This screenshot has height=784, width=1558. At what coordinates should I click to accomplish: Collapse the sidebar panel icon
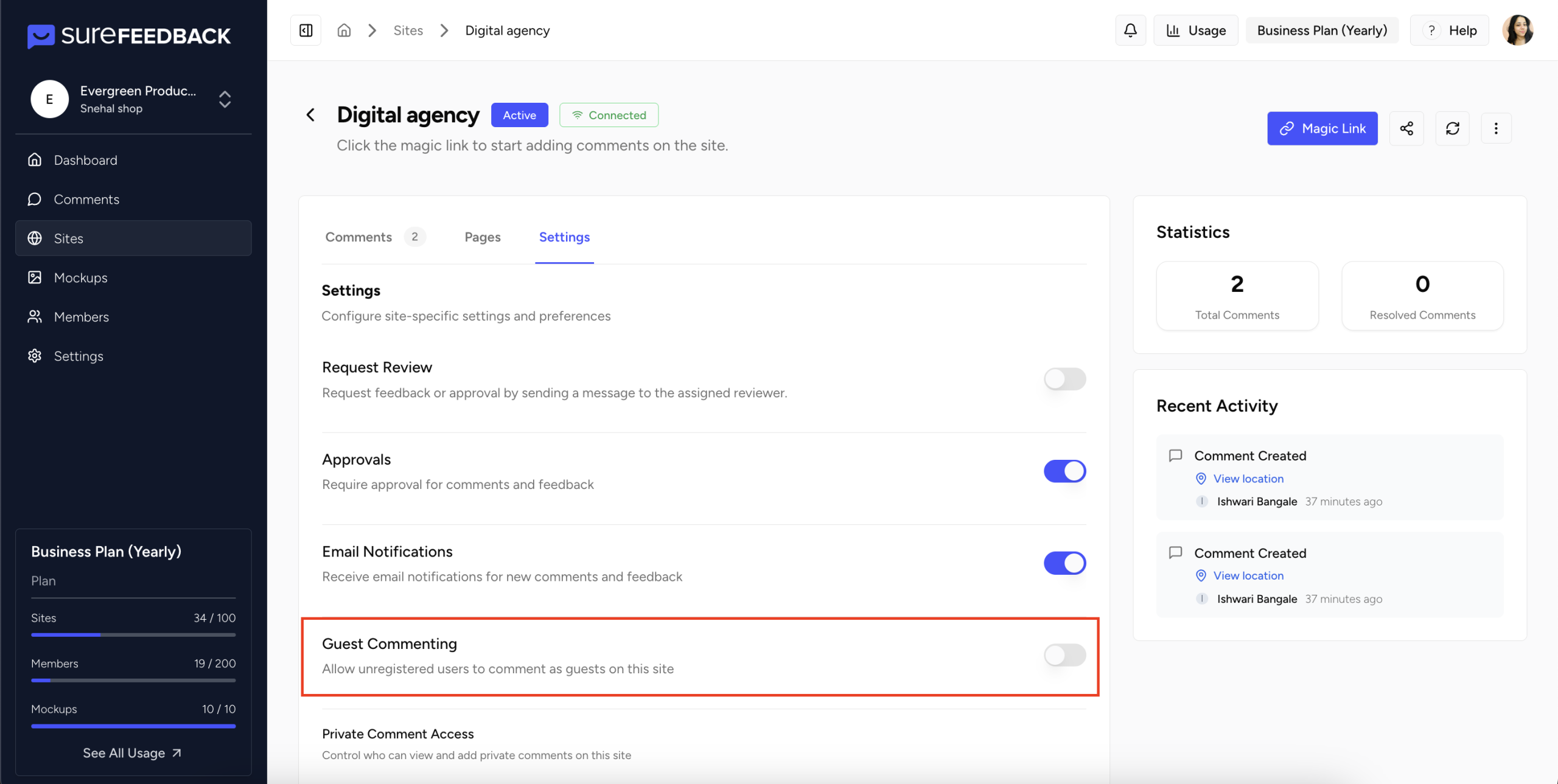306,30
